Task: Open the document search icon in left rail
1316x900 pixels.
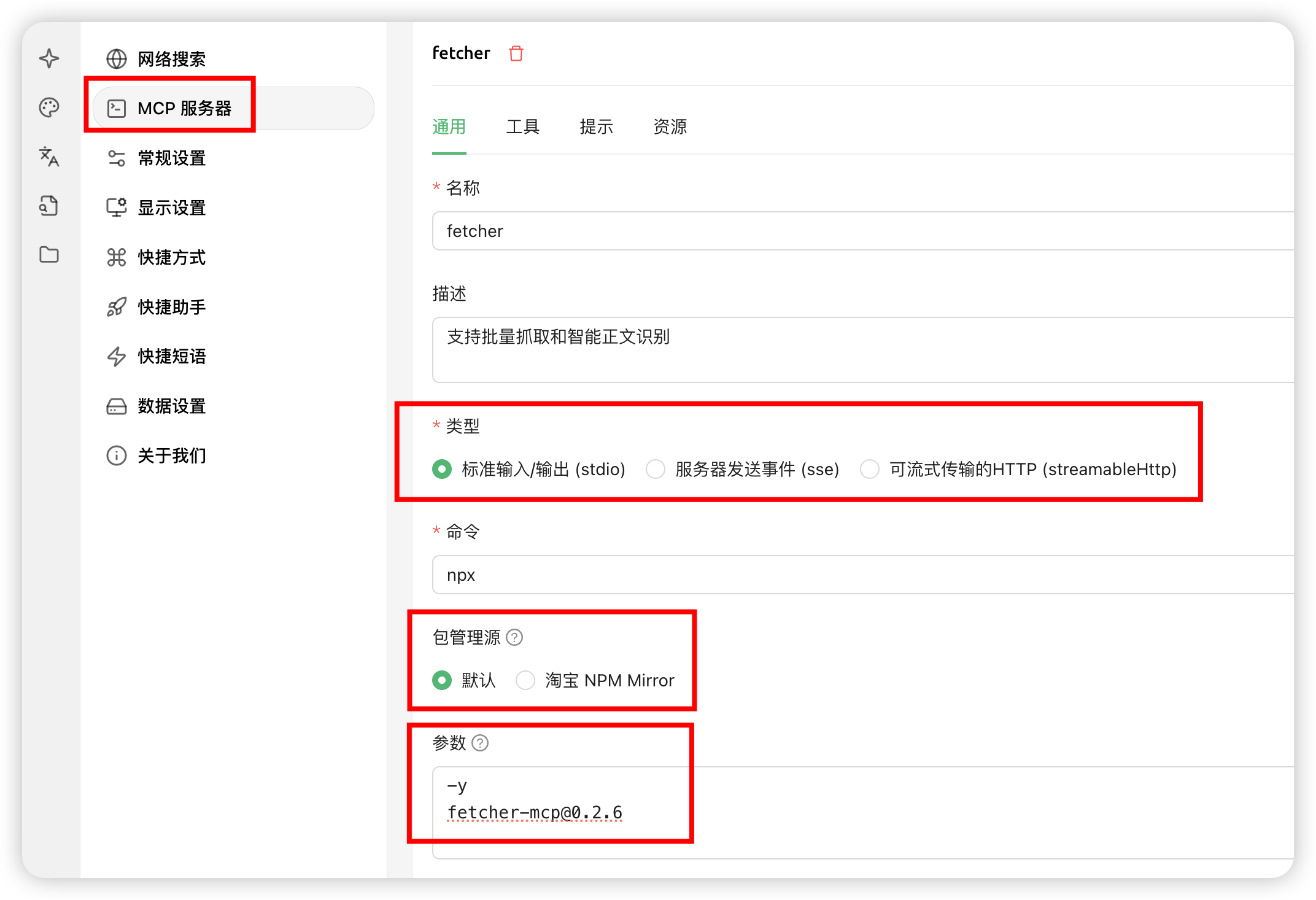Action: click(x=49, y=206)
